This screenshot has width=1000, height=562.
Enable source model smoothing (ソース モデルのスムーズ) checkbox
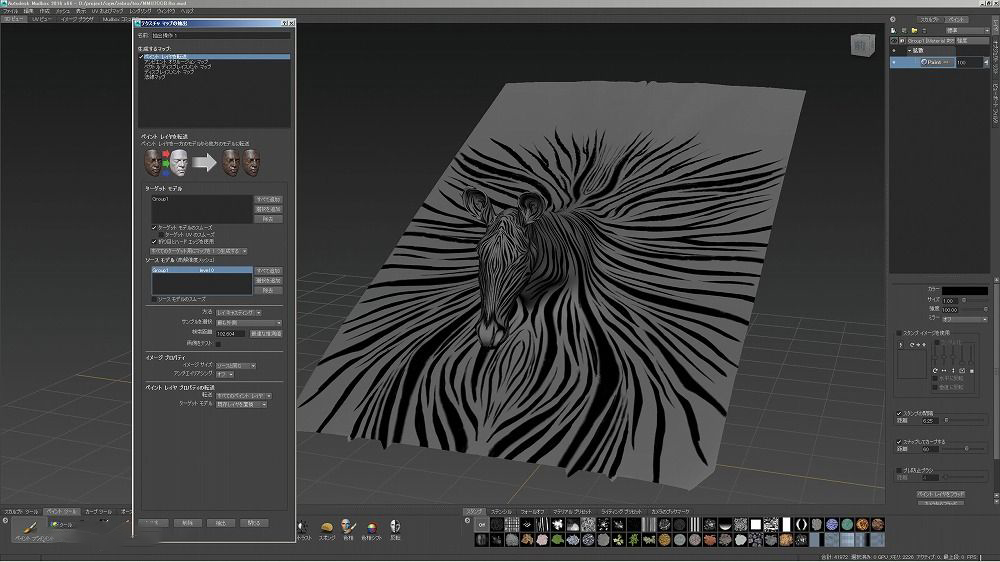coord(154,299)
